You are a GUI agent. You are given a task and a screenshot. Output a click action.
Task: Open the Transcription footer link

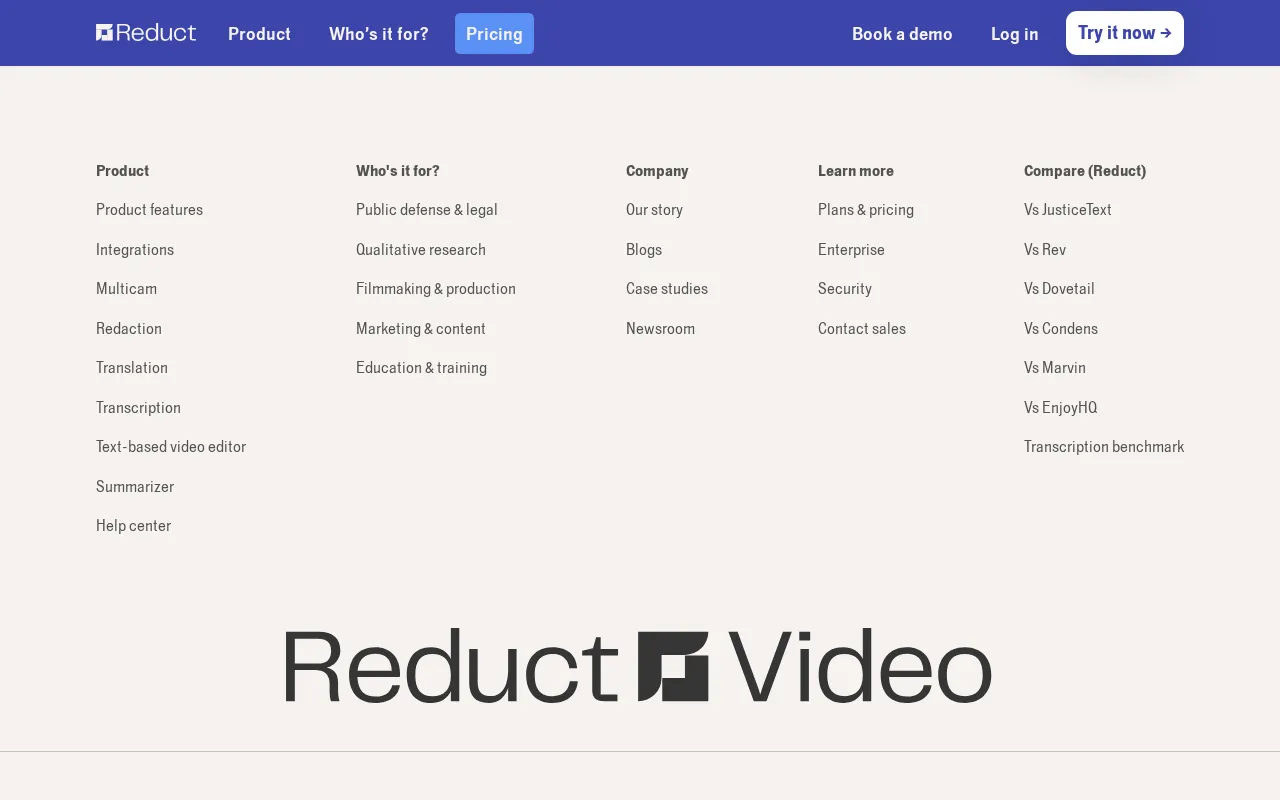click(x=138, y=408)
